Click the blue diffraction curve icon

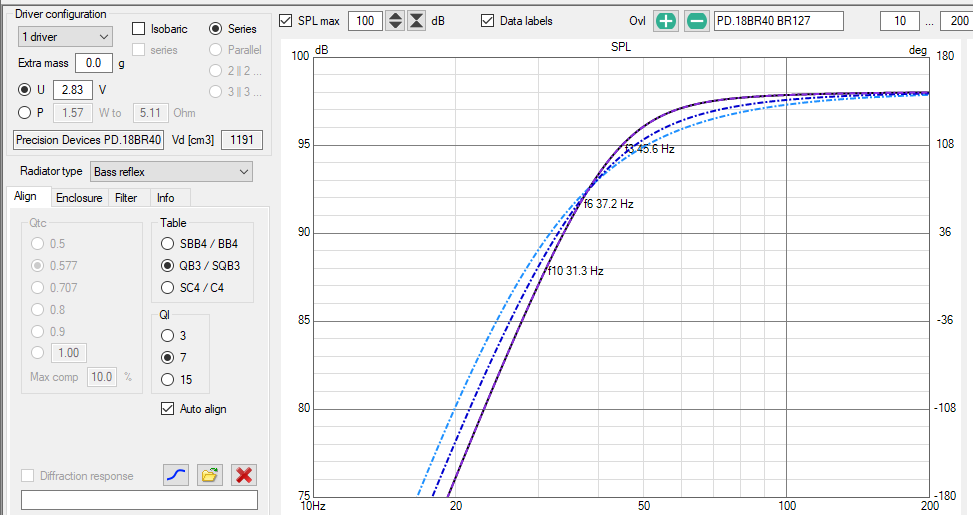176,475
